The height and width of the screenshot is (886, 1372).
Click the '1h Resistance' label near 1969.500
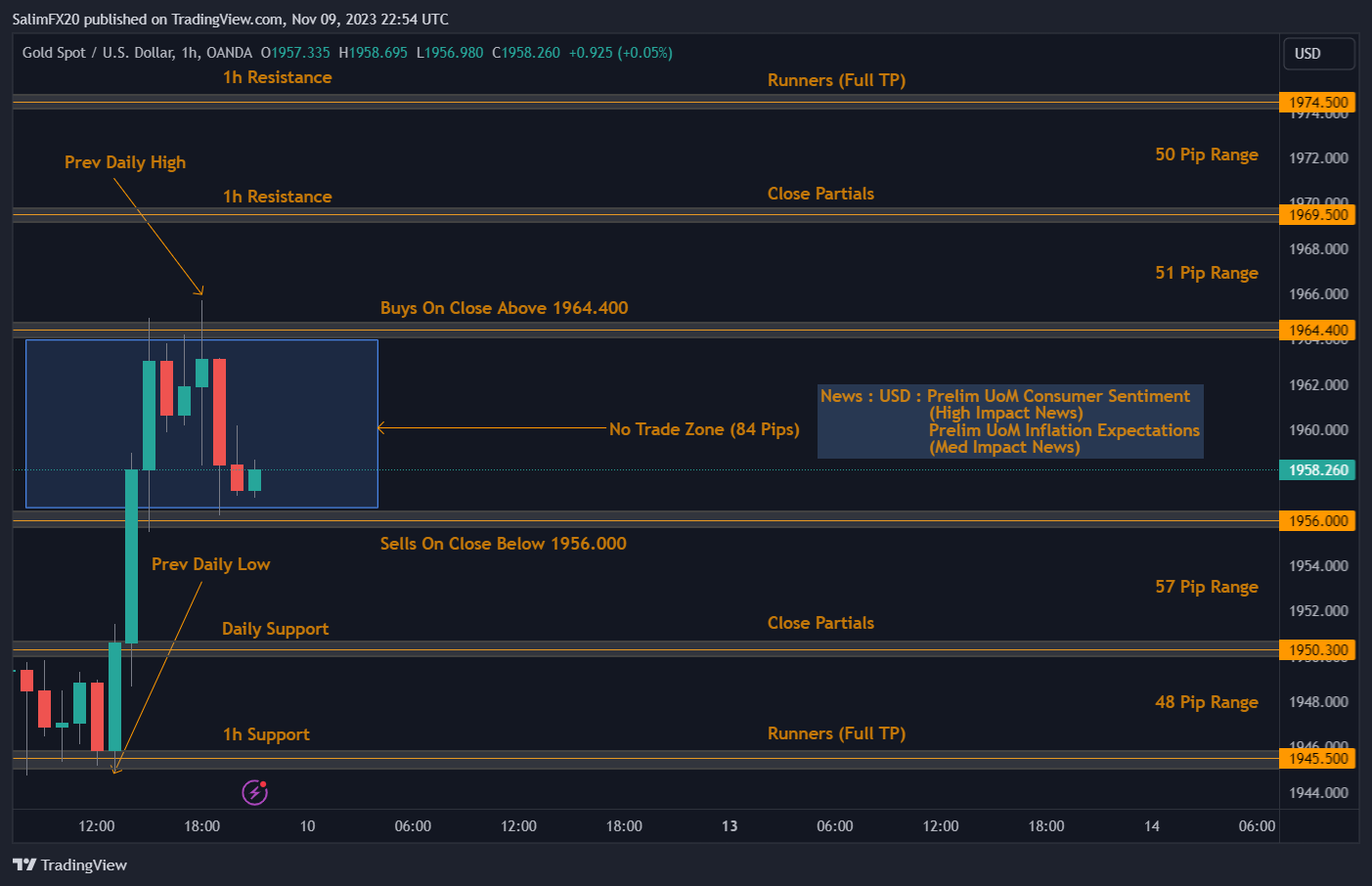(x=277, y=197)
